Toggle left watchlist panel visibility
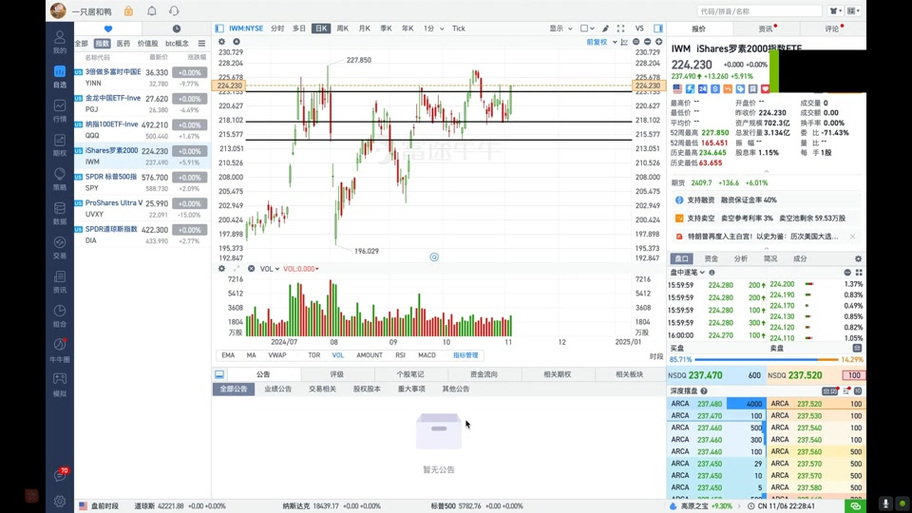Image resolution: width=912 pixels, height=513 pixels. click(x=219, y=28)
